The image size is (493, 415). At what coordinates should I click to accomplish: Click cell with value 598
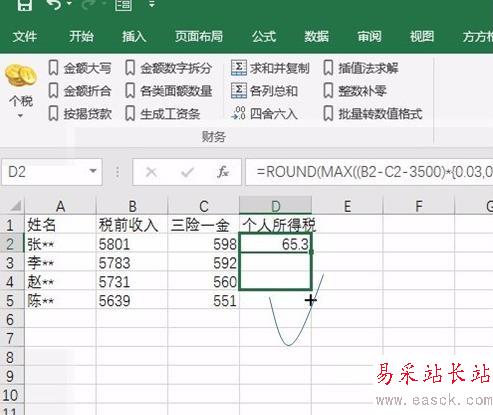pyautogui.click(x=204, y=244)
